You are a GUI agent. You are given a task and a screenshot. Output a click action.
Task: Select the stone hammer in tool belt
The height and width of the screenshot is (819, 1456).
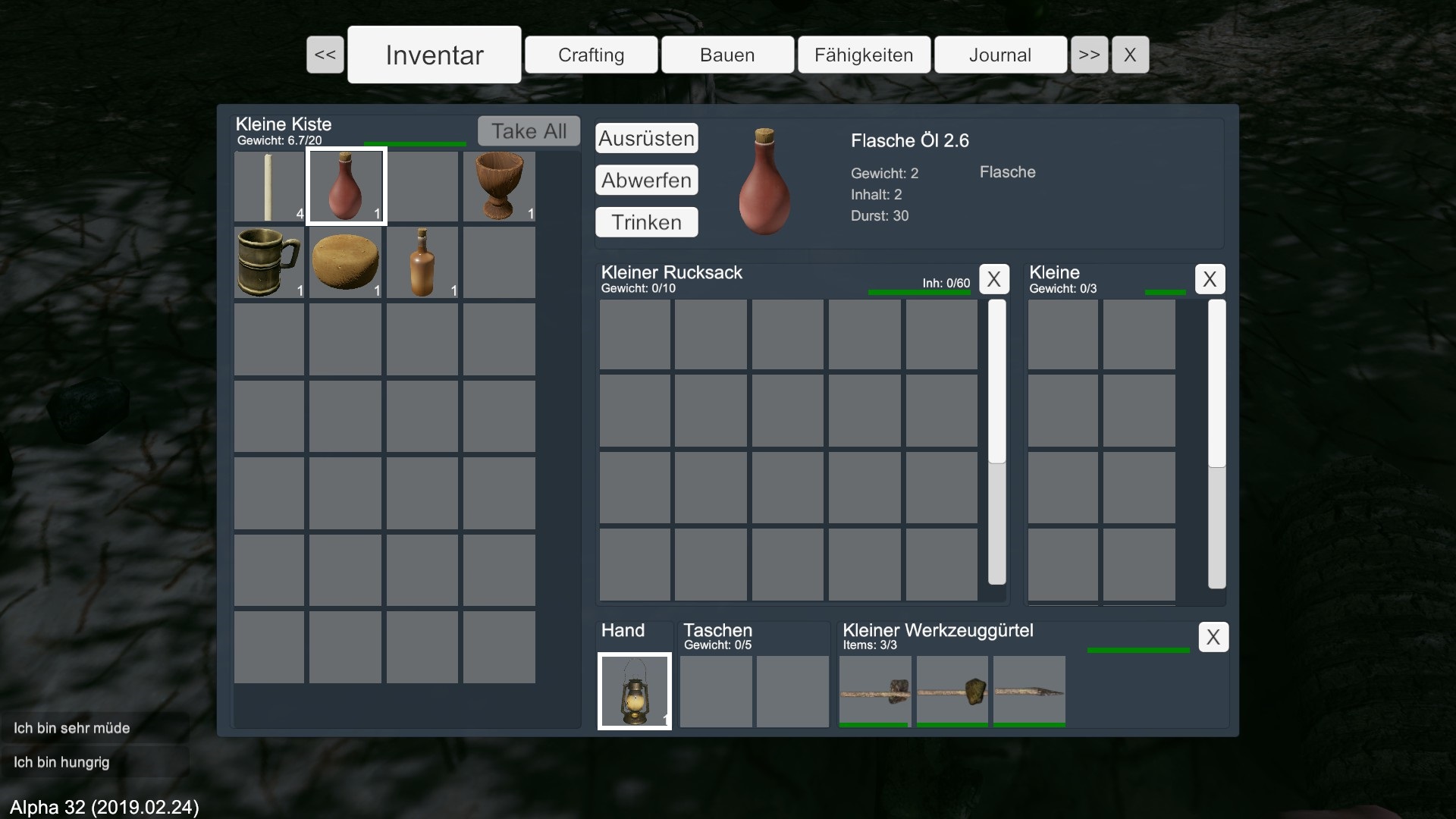click(x=875, y=691)
